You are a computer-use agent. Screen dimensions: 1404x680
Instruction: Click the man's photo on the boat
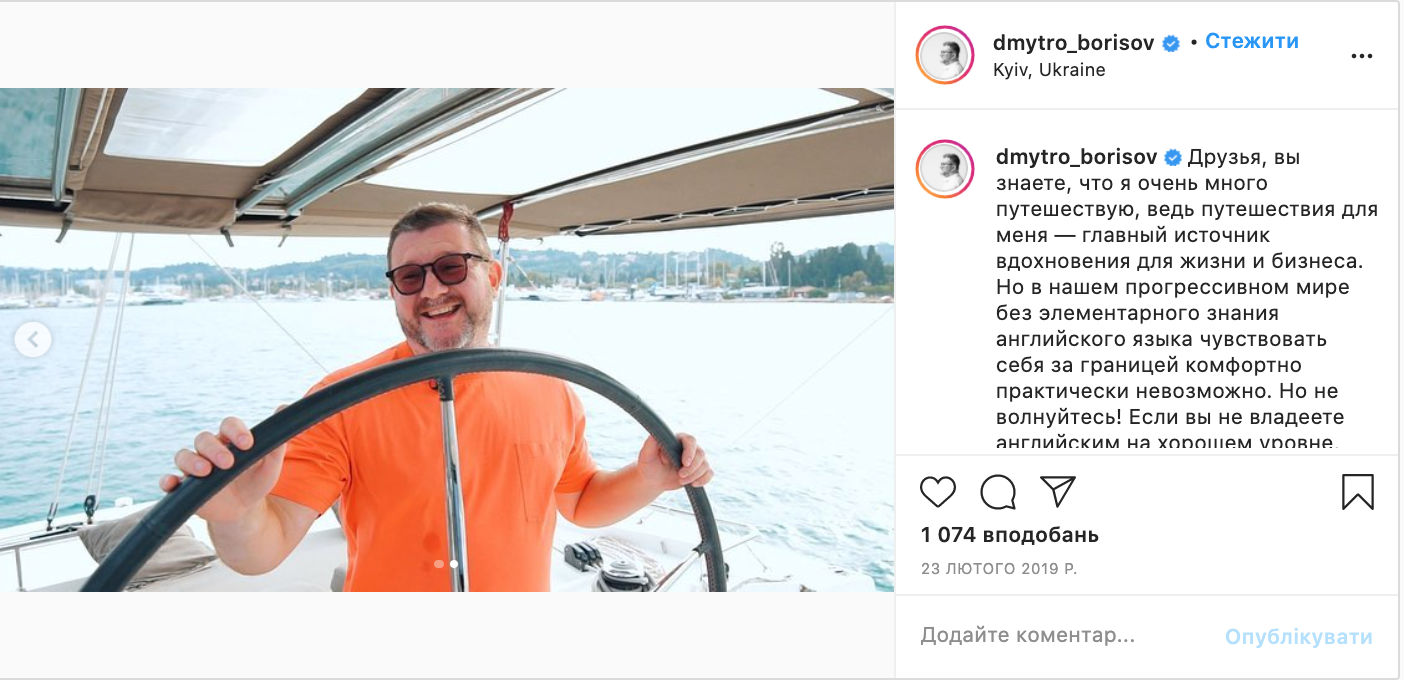pos(447,340)
